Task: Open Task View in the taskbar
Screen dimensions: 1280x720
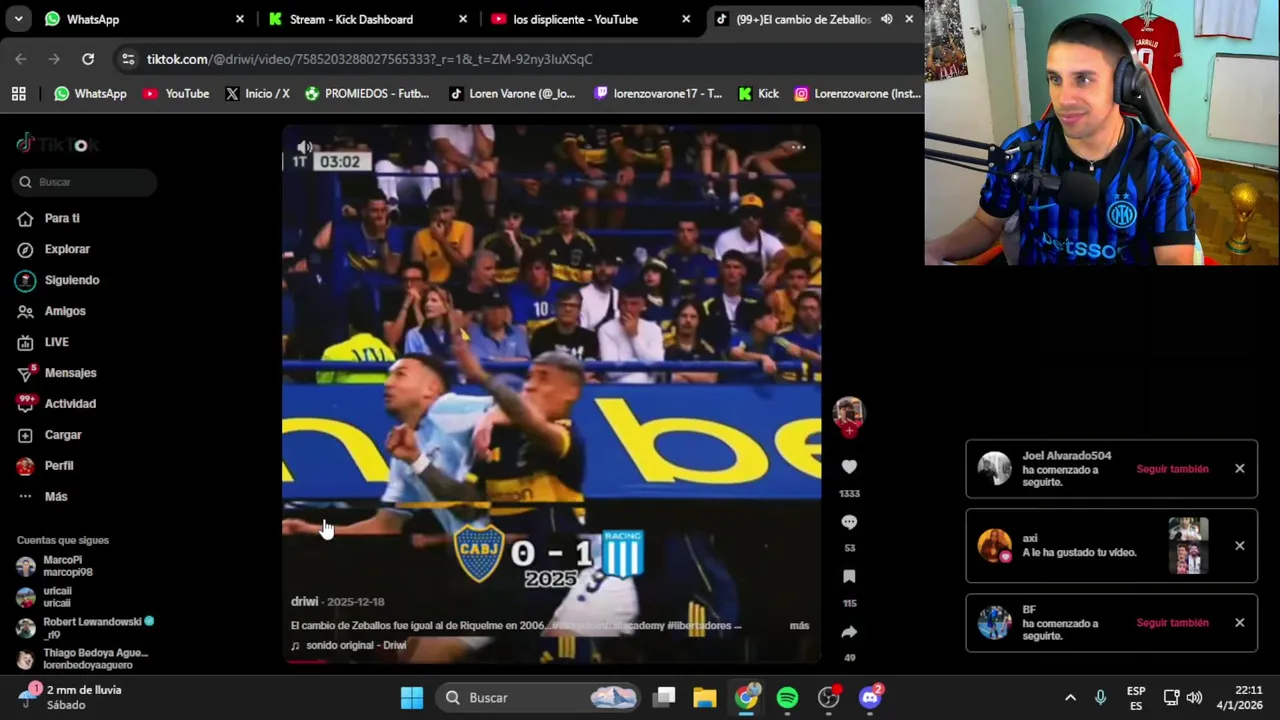Action: (665, 697)
